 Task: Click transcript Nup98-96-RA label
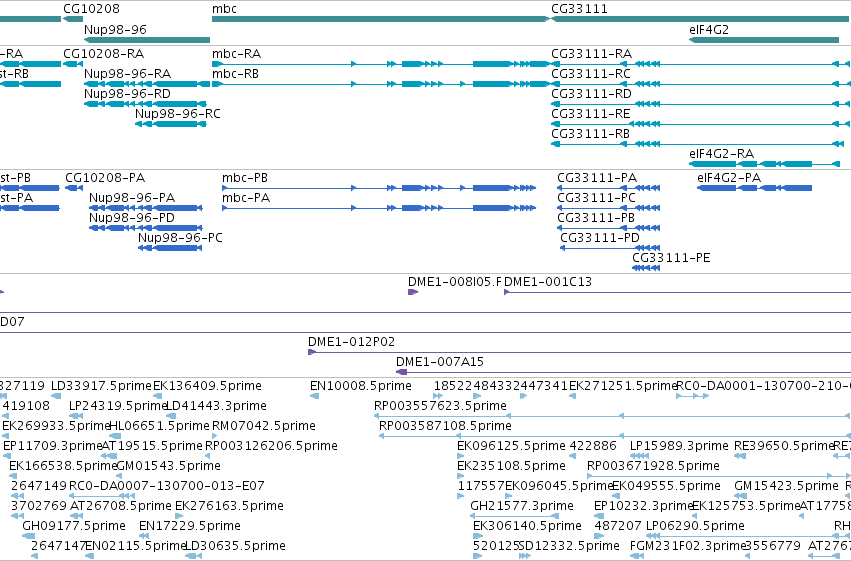coord(128,74)
